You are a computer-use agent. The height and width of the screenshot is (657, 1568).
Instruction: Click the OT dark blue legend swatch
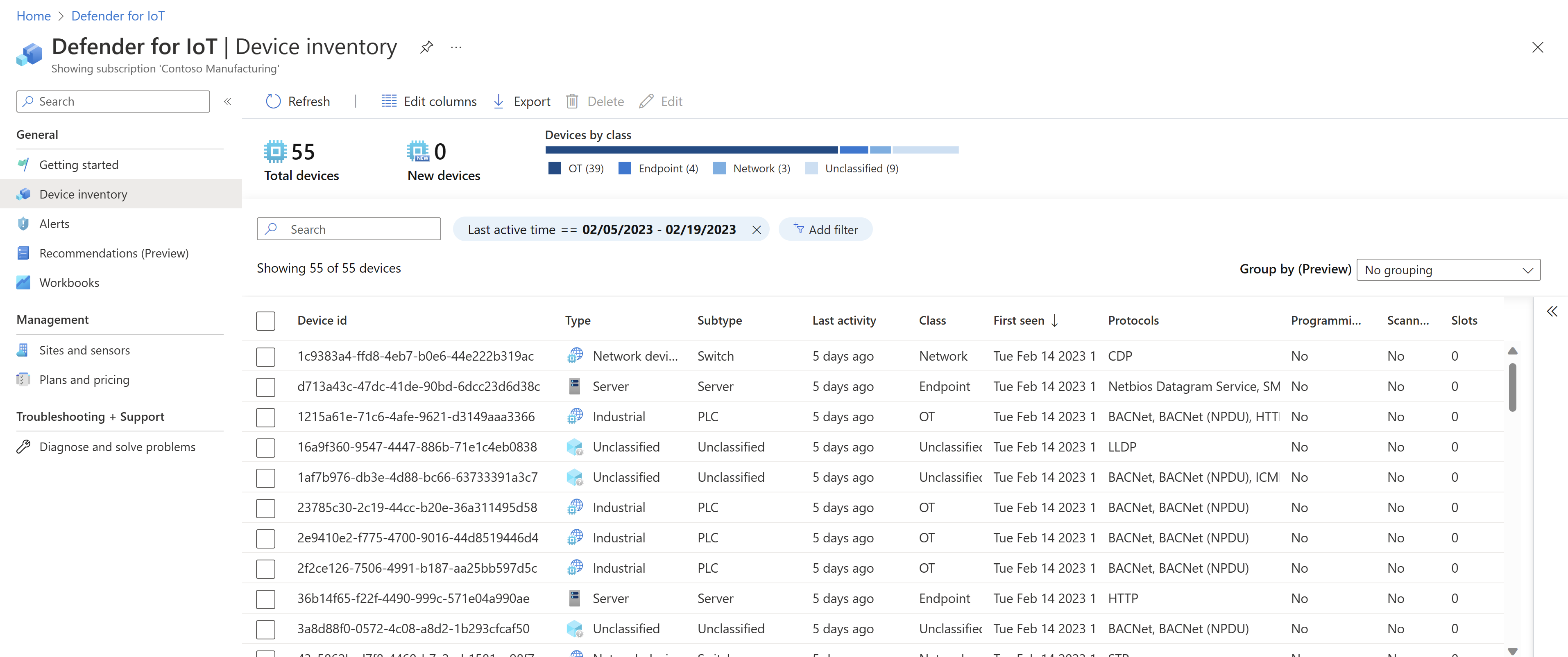tap(554, 169)
